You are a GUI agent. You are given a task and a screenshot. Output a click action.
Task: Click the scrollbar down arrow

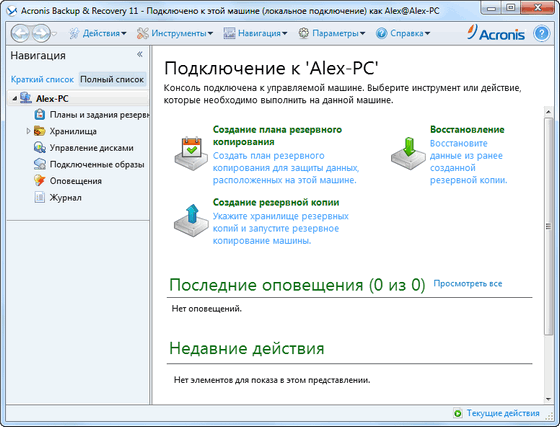pos(548,399)
